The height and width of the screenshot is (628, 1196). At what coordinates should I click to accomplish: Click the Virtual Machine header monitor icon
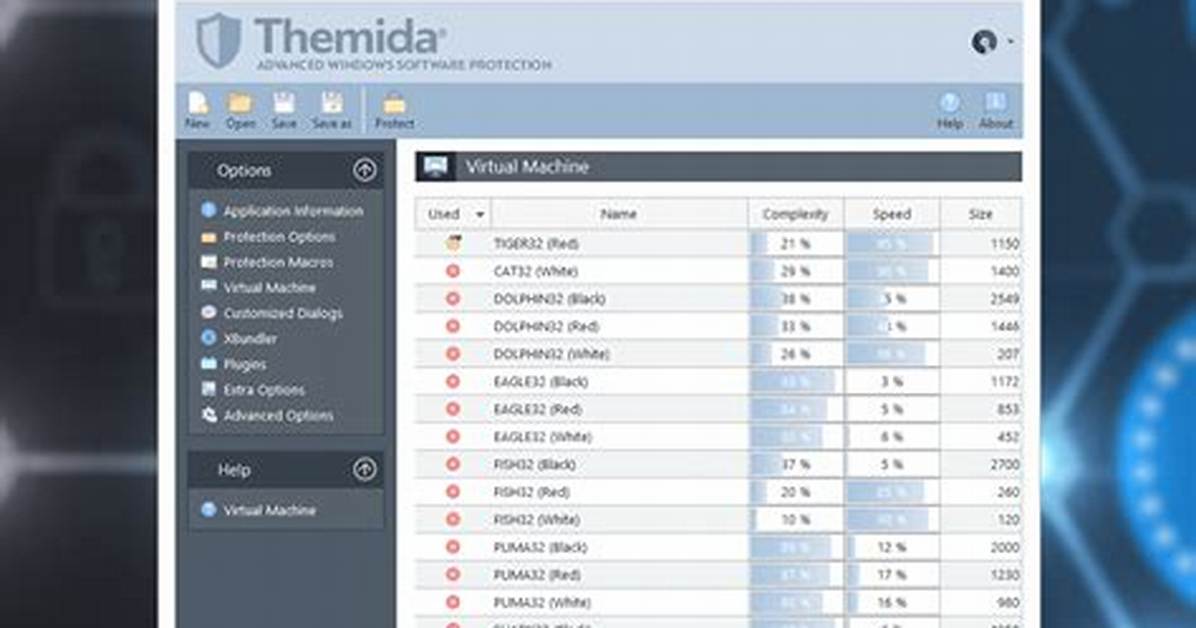click(436, 166)
